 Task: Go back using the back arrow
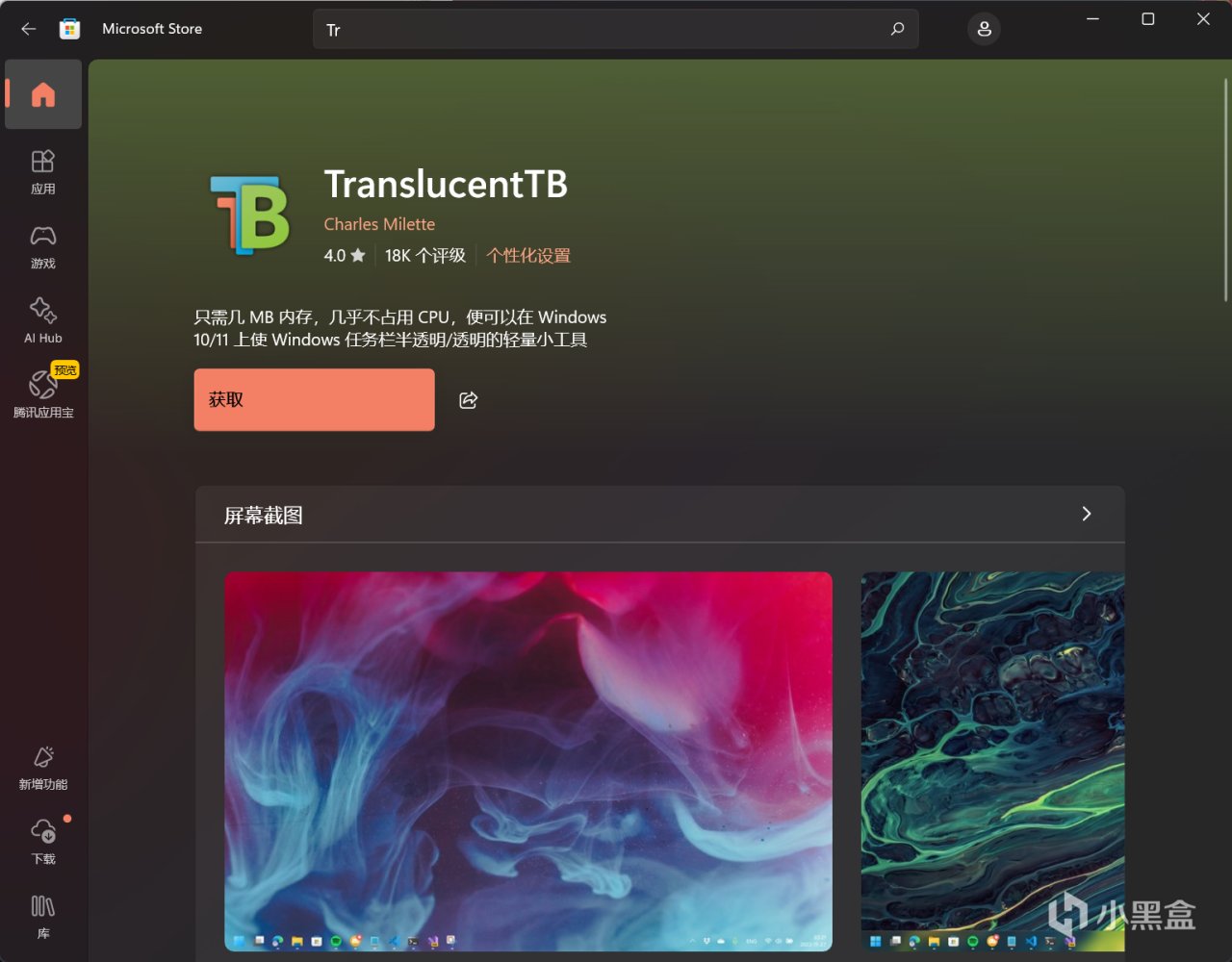click(29, 29)
